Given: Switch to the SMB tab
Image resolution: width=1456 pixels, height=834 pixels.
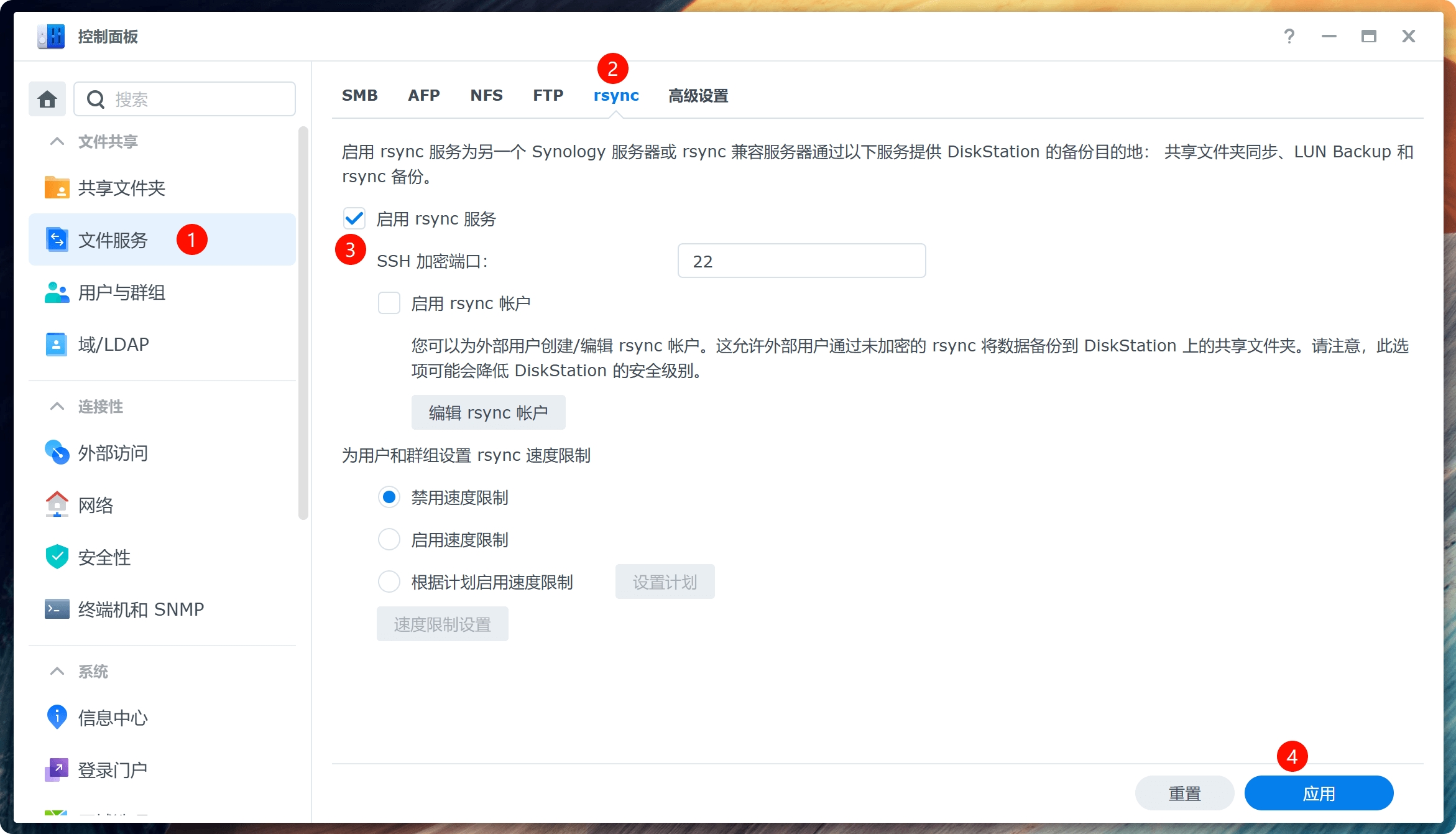Looking at the screenshot, I should click(359, 95).
